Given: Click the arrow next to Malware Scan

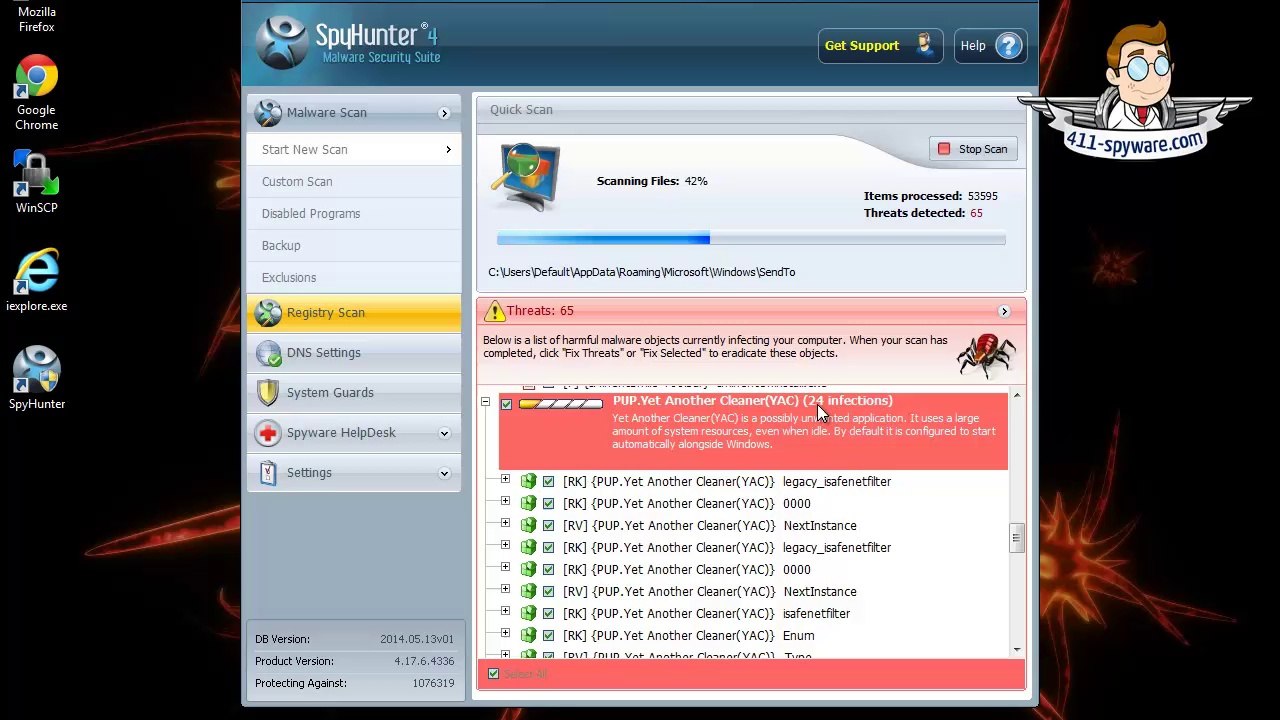Looking at the screenshot, I should click(x=444, y=113).
